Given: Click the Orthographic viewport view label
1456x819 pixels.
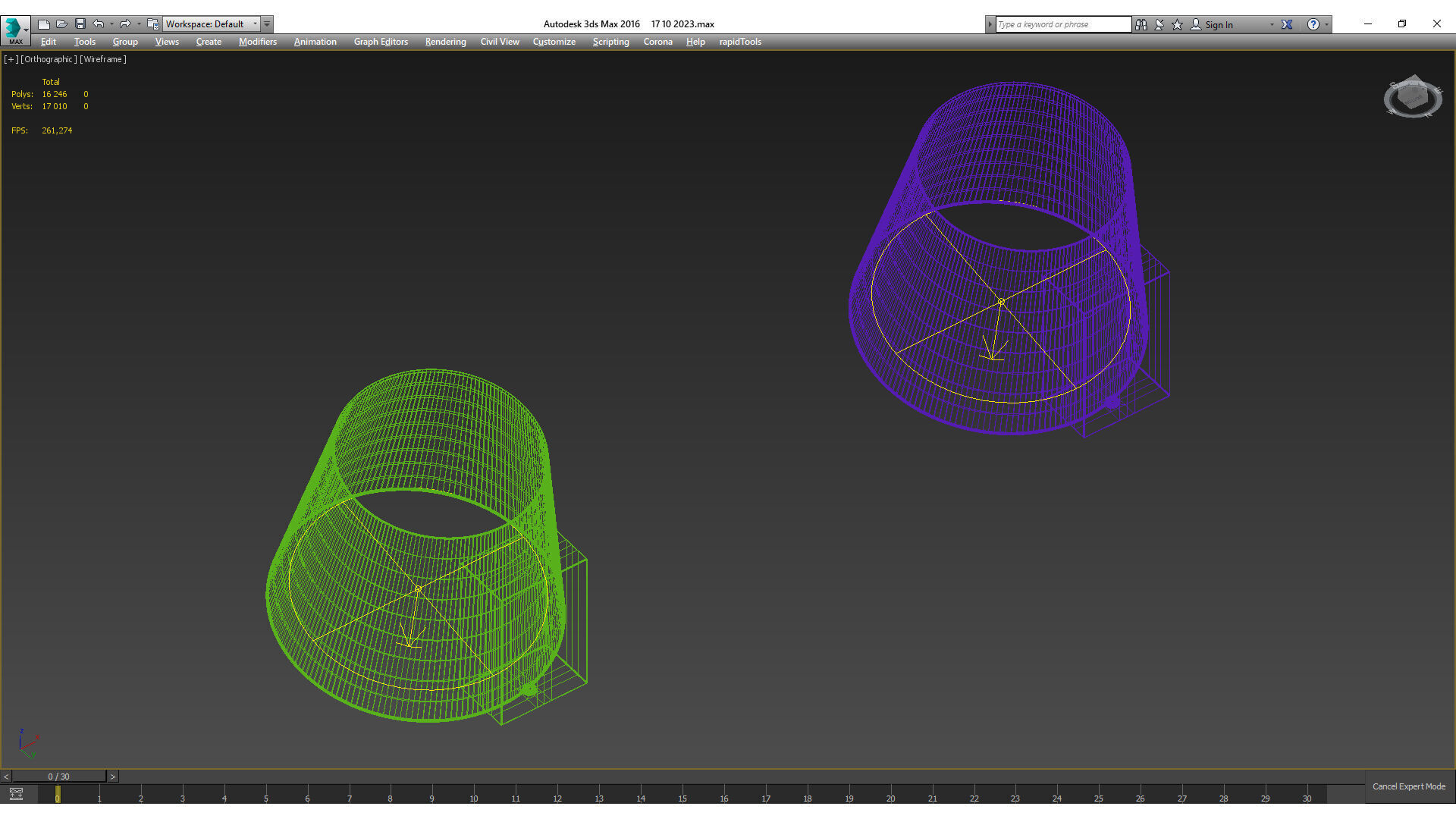Looking at the screenshot, I should [x=49, y=59].
